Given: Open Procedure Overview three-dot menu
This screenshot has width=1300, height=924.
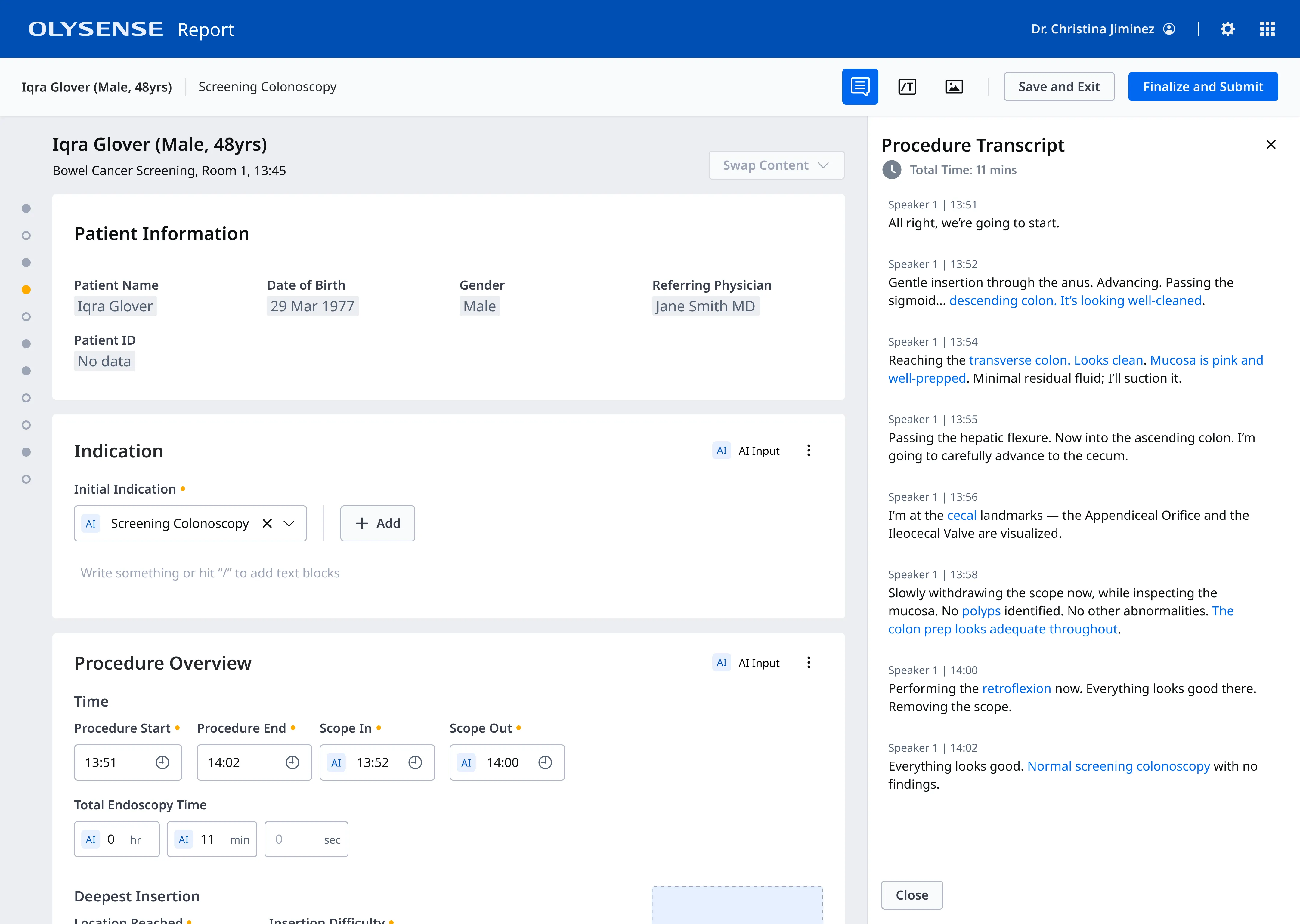Looking at the screenshot, I should 808,662.
